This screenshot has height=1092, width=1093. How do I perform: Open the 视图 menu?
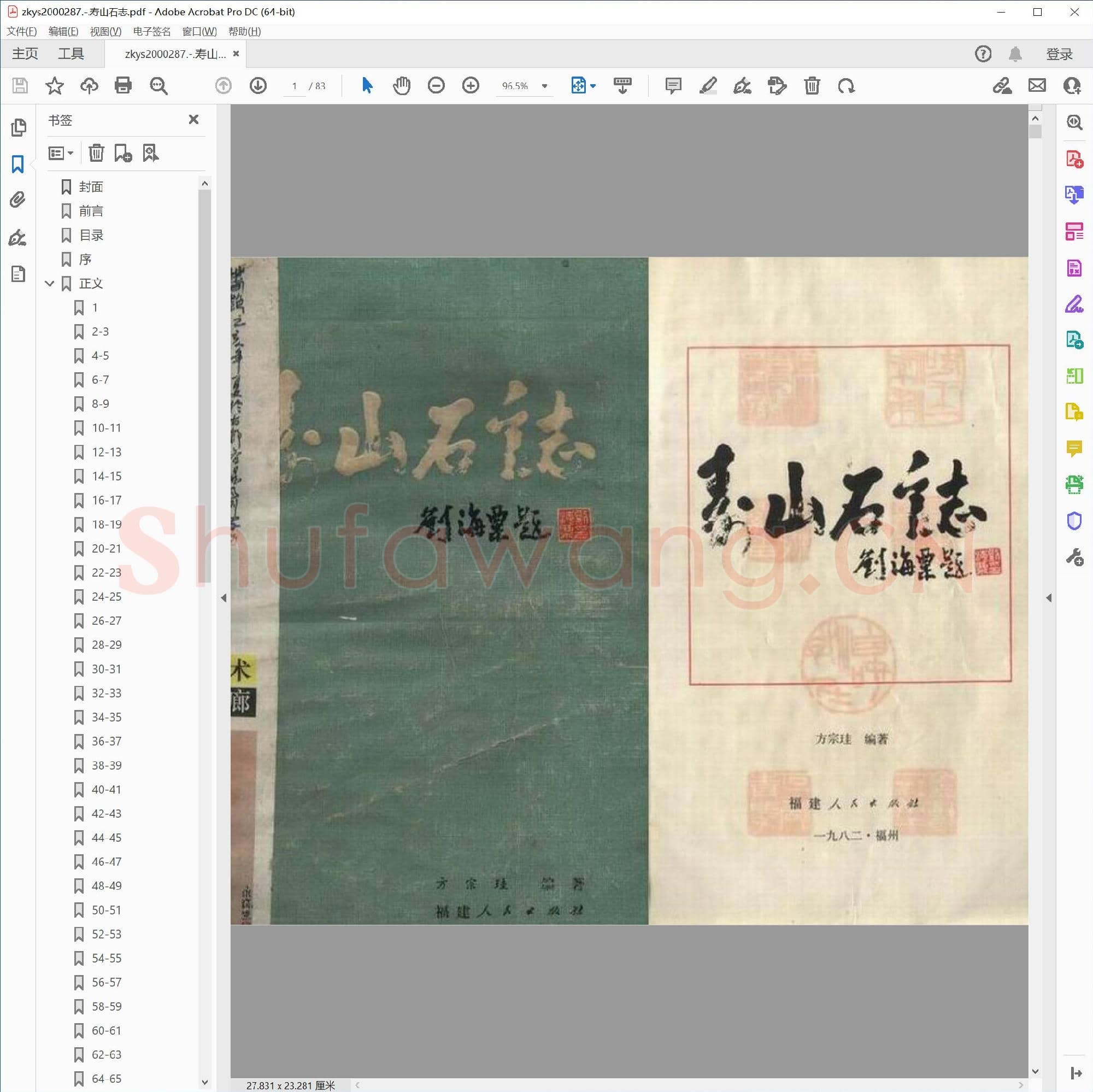coord(105,32)
